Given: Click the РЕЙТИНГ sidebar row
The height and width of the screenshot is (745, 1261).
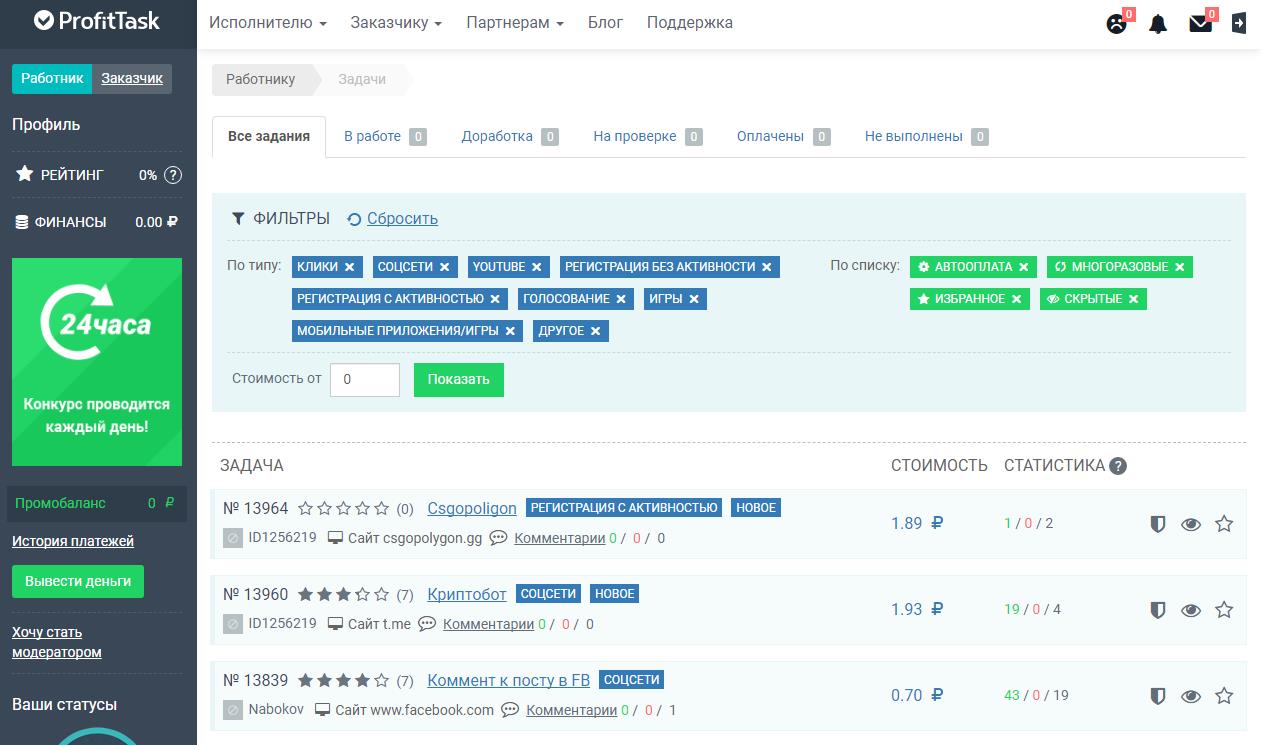Looking at the screenshot, I should click(x=97, y=175).
